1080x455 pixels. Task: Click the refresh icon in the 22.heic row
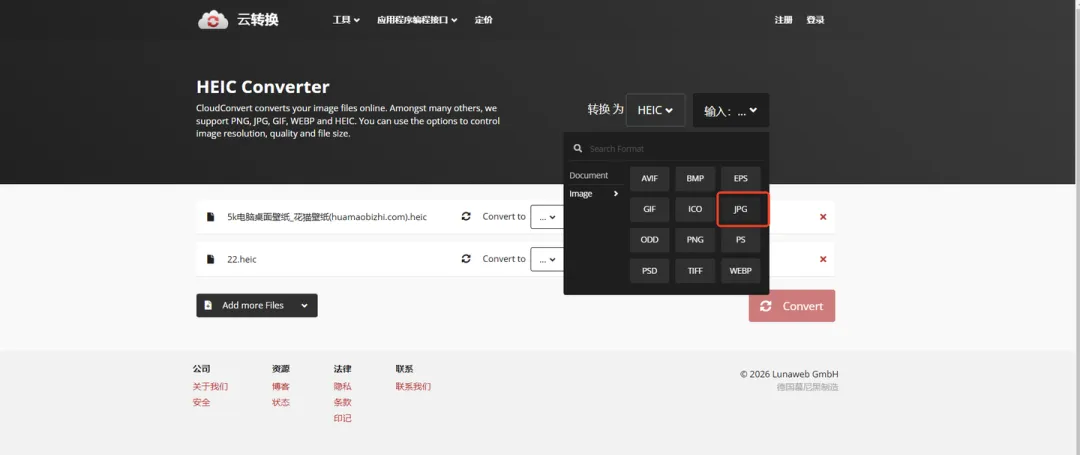tap(466, 259)
